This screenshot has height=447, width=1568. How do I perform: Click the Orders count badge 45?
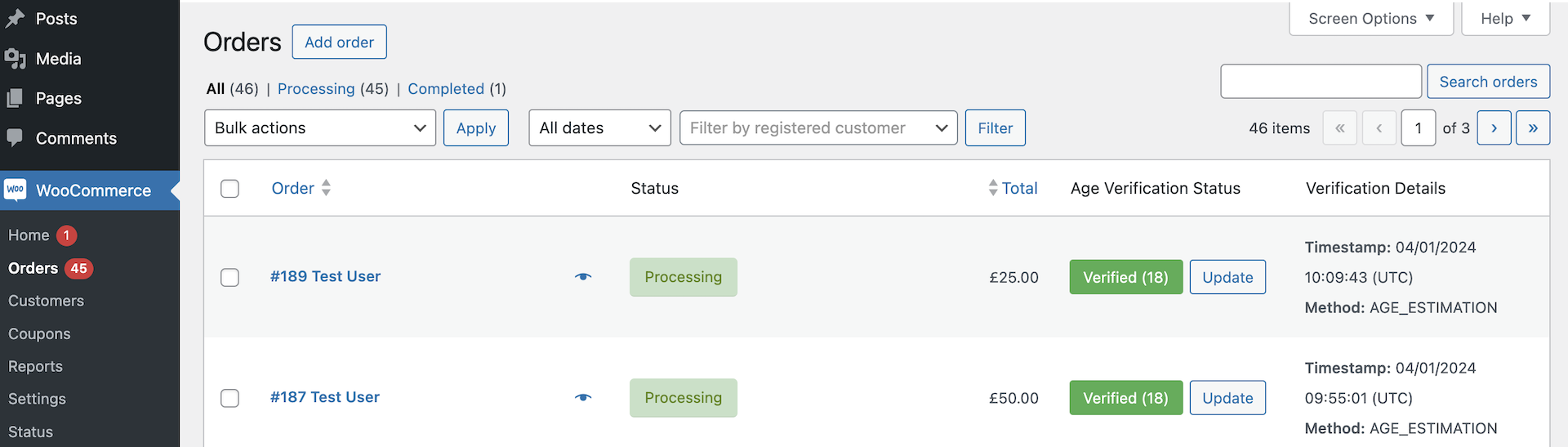pos(78,269)
